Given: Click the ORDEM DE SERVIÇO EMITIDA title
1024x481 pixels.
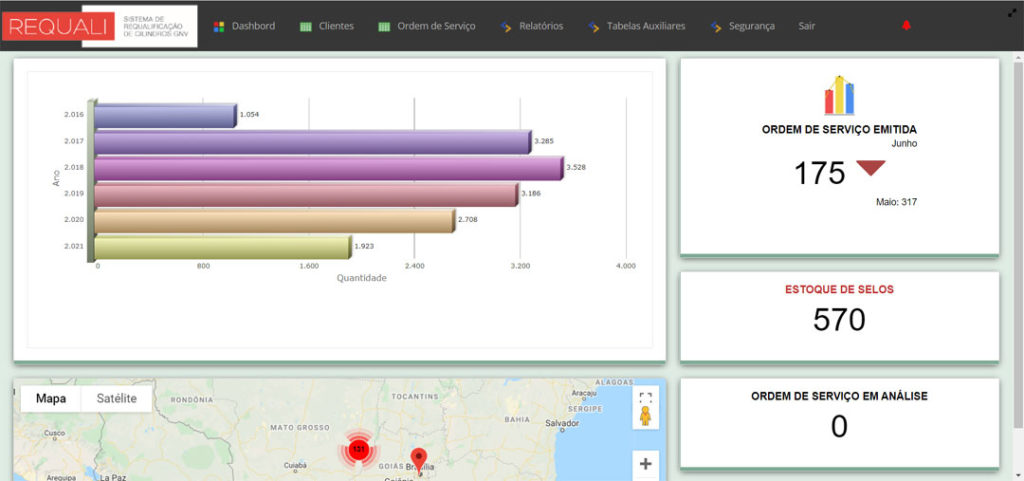Looking at the screenshot, I should tap(839, 129).
